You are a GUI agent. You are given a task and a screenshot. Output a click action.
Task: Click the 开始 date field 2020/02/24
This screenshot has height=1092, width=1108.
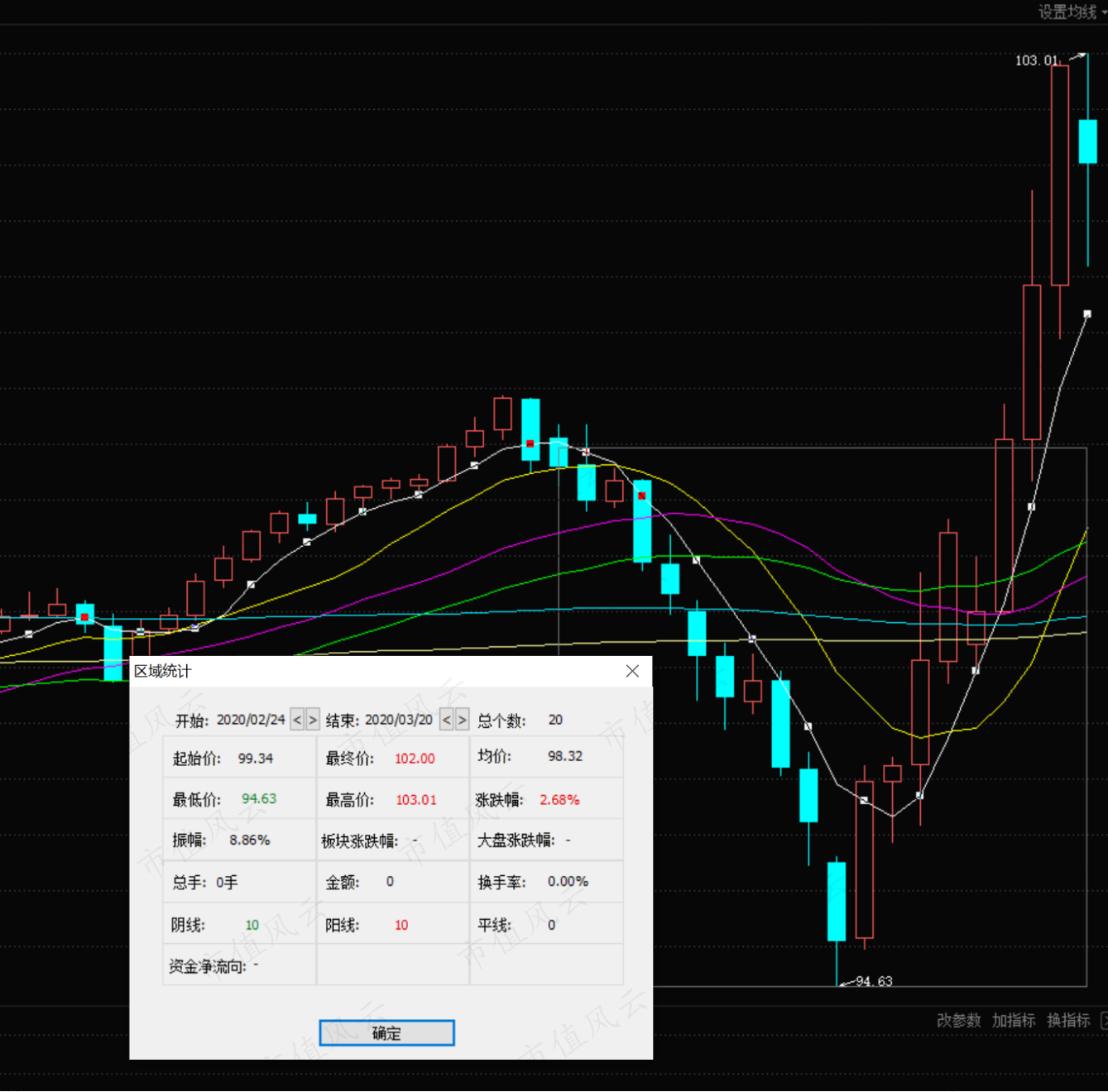point(251,720)
